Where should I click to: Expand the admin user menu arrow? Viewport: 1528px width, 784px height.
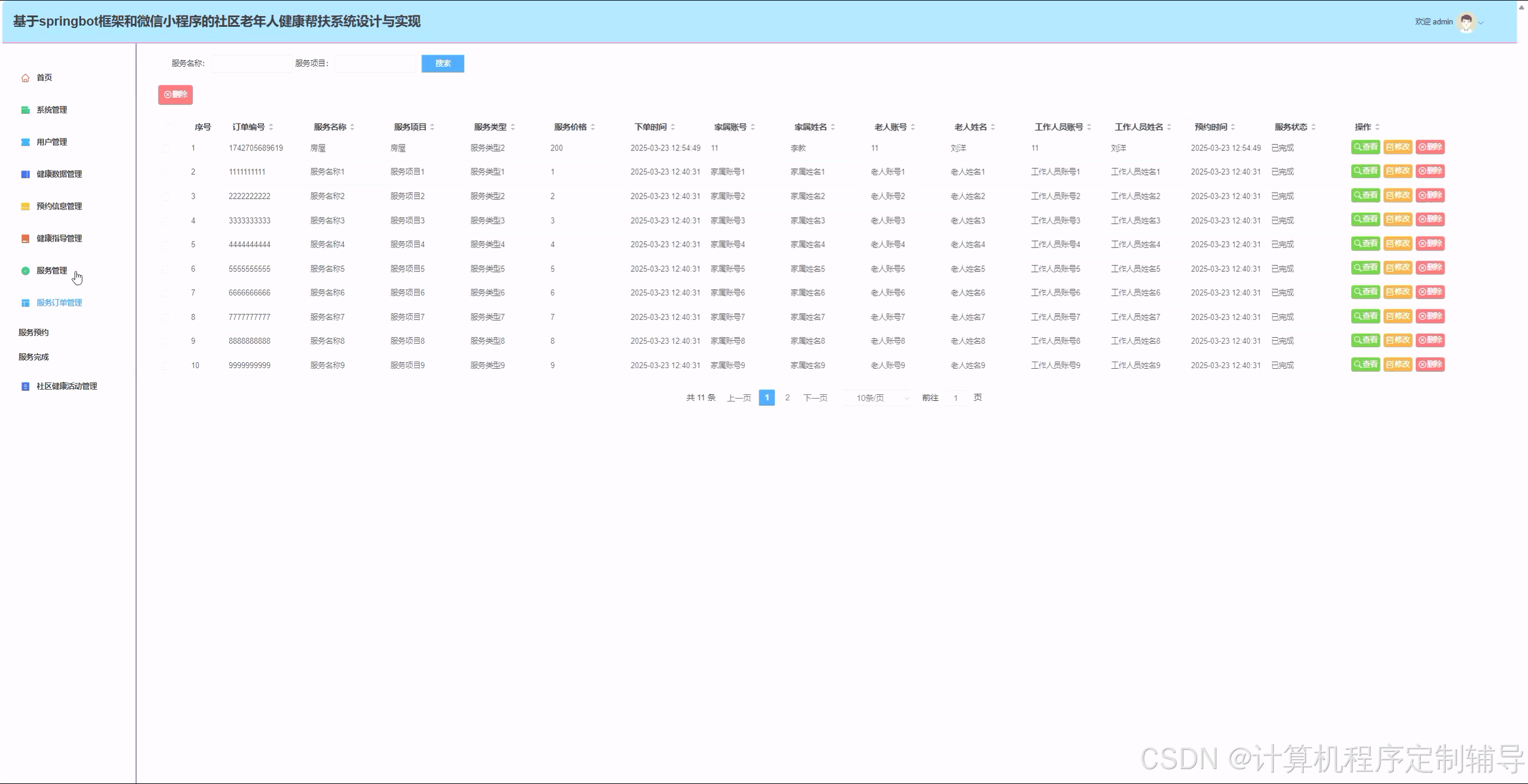pos(1481,23)
